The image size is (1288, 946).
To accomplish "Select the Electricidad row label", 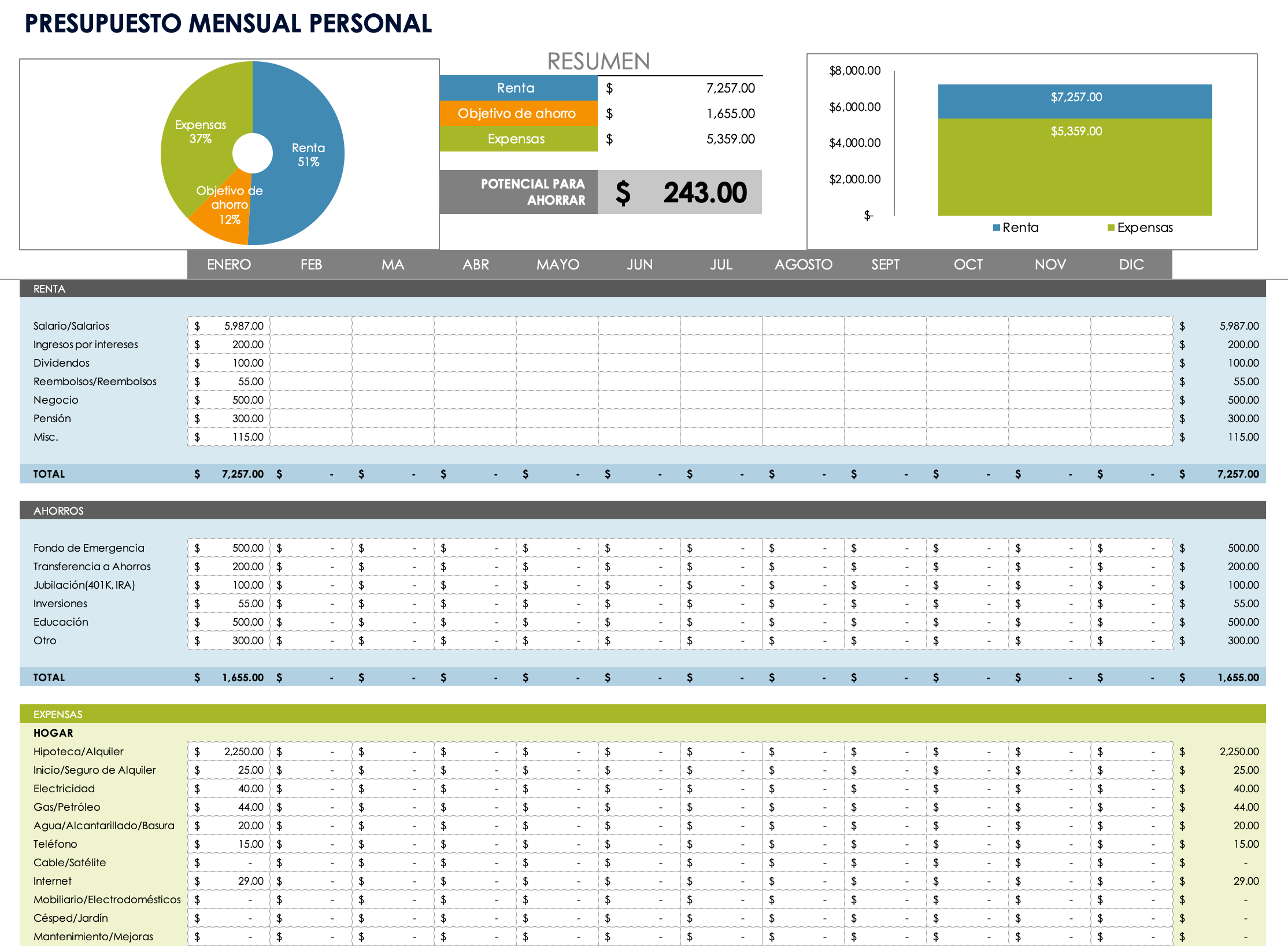I will 64,788.
